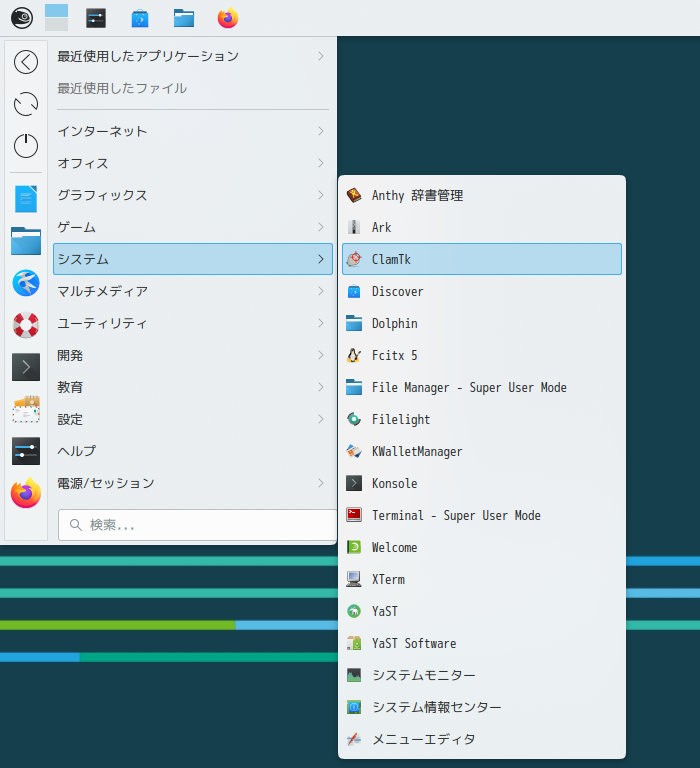Launch Filelight disk usage viewer
Viewport: 700px width, 768px height.
482,419
